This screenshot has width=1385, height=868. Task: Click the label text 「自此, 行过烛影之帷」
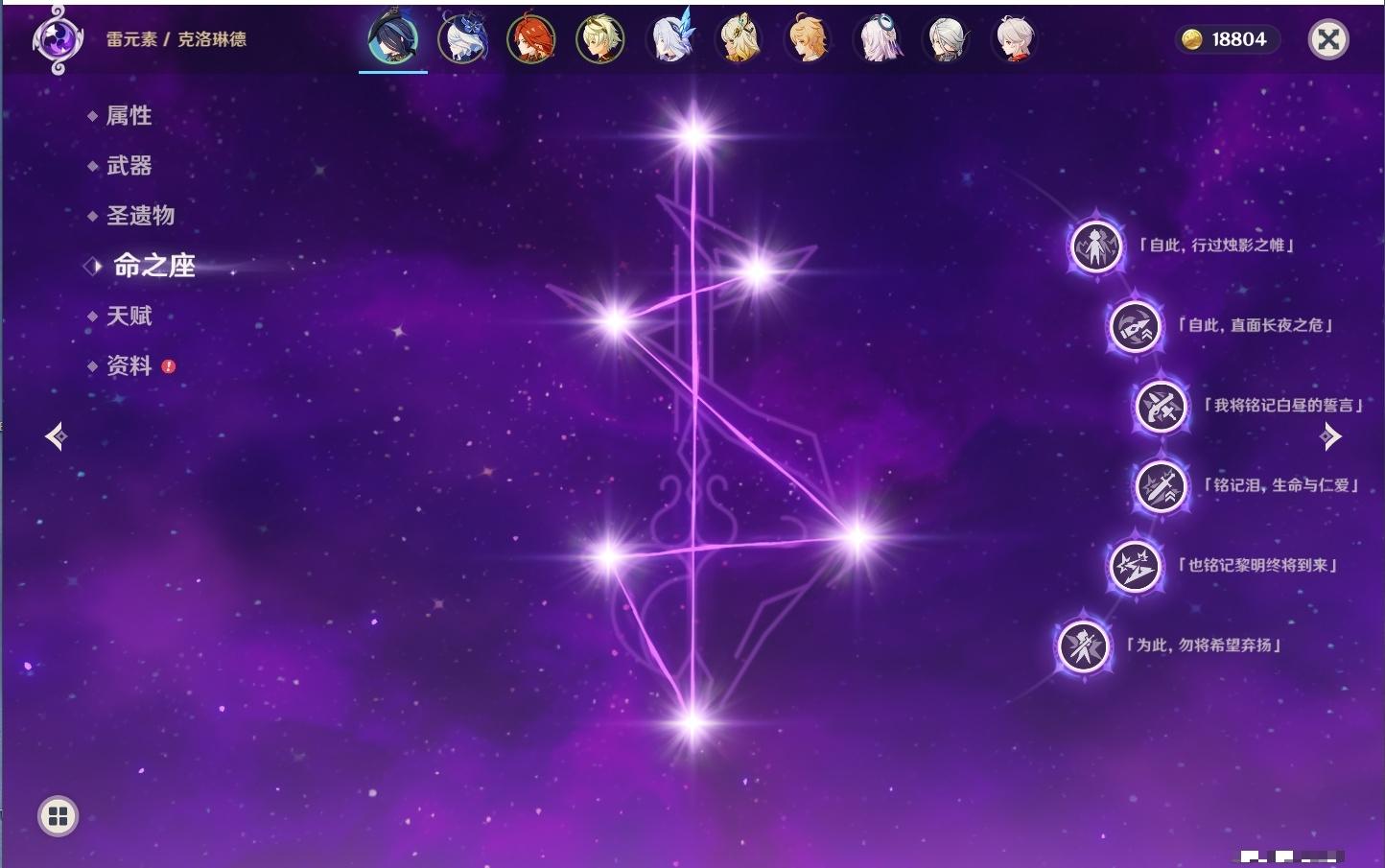point(1217,246)
